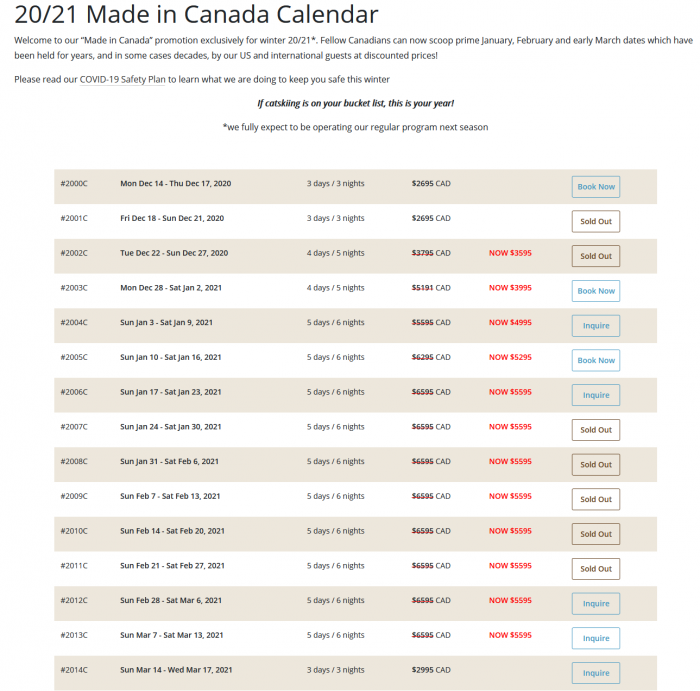Inquire about Mar 14 - Mar 17 trip

coord(596,673)
